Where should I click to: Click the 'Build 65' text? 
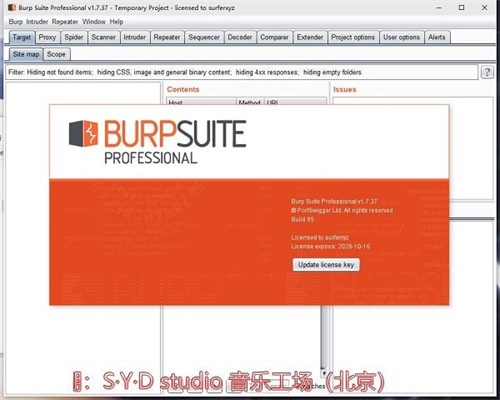[302, 219]
